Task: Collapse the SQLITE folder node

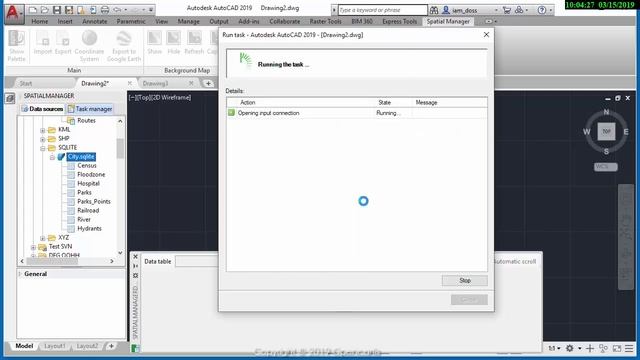Action: pyautogui.click(x=42, y=148)
